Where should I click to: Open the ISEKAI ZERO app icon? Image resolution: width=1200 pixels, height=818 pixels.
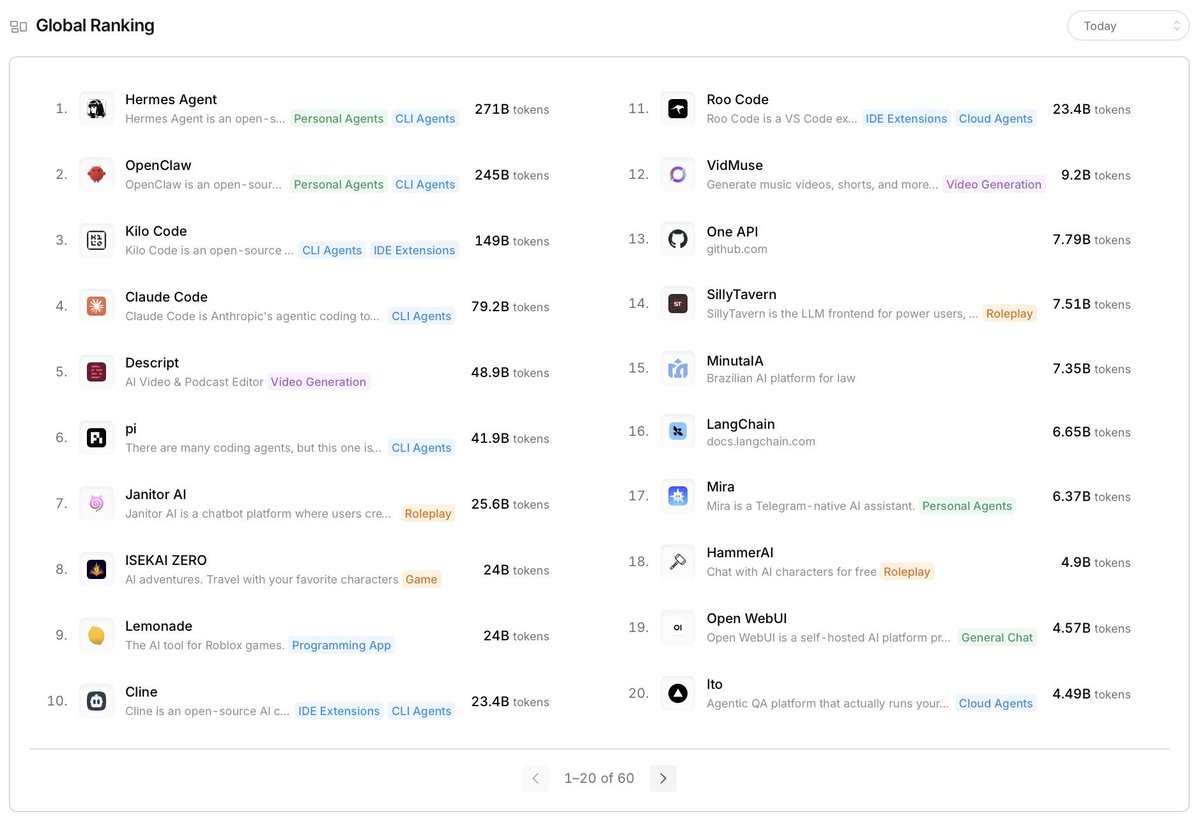coord(97,569)
